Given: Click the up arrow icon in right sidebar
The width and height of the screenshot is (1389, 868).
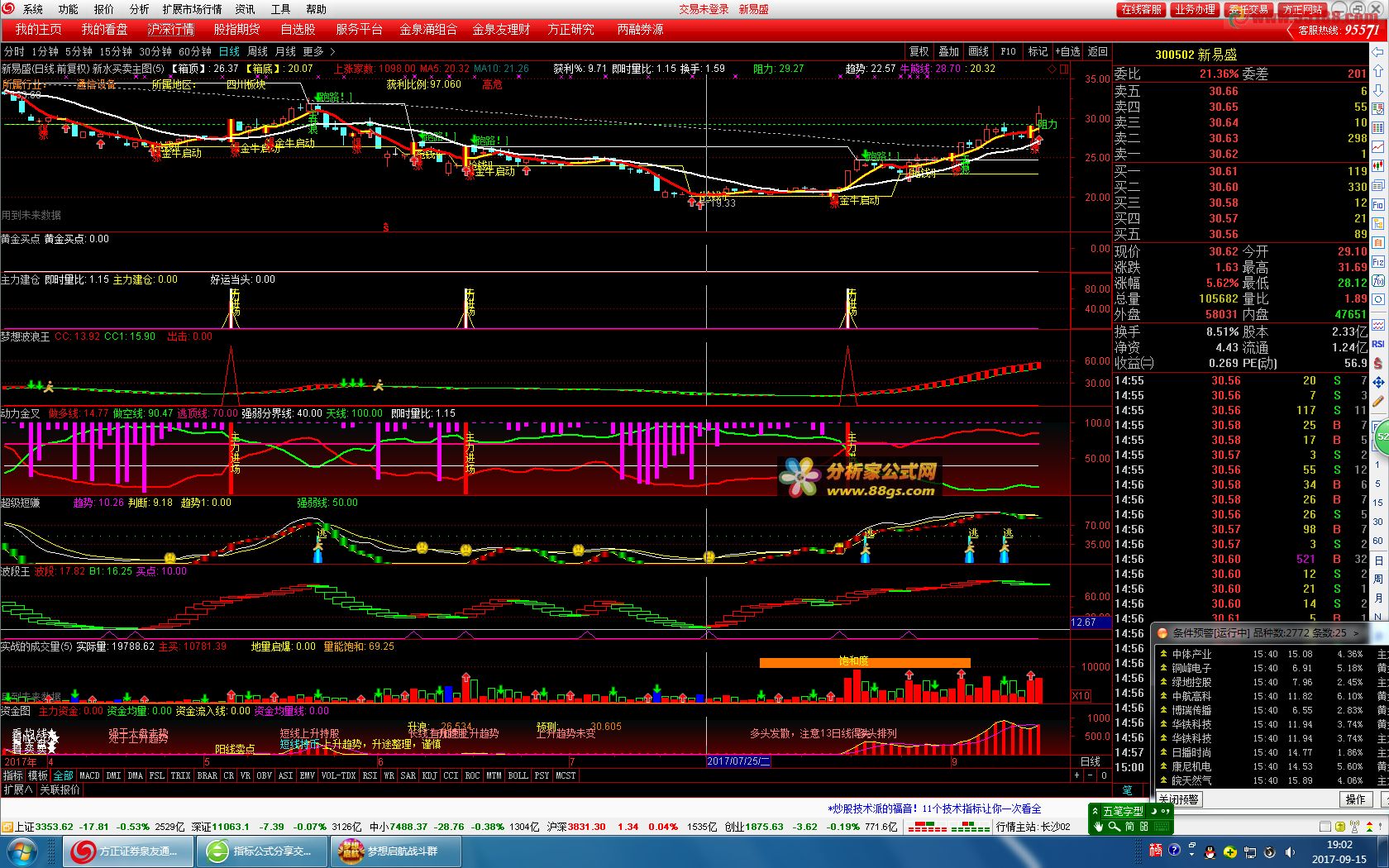Looking at the screenshot, I should tap(1378, 70).
